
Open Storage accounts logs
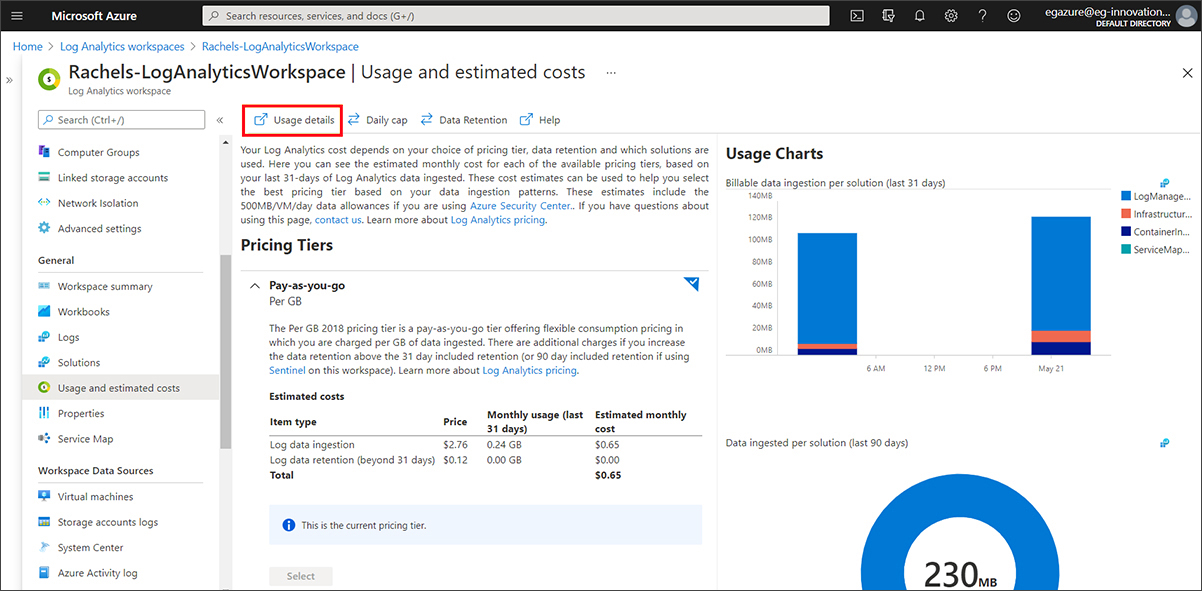108,522
